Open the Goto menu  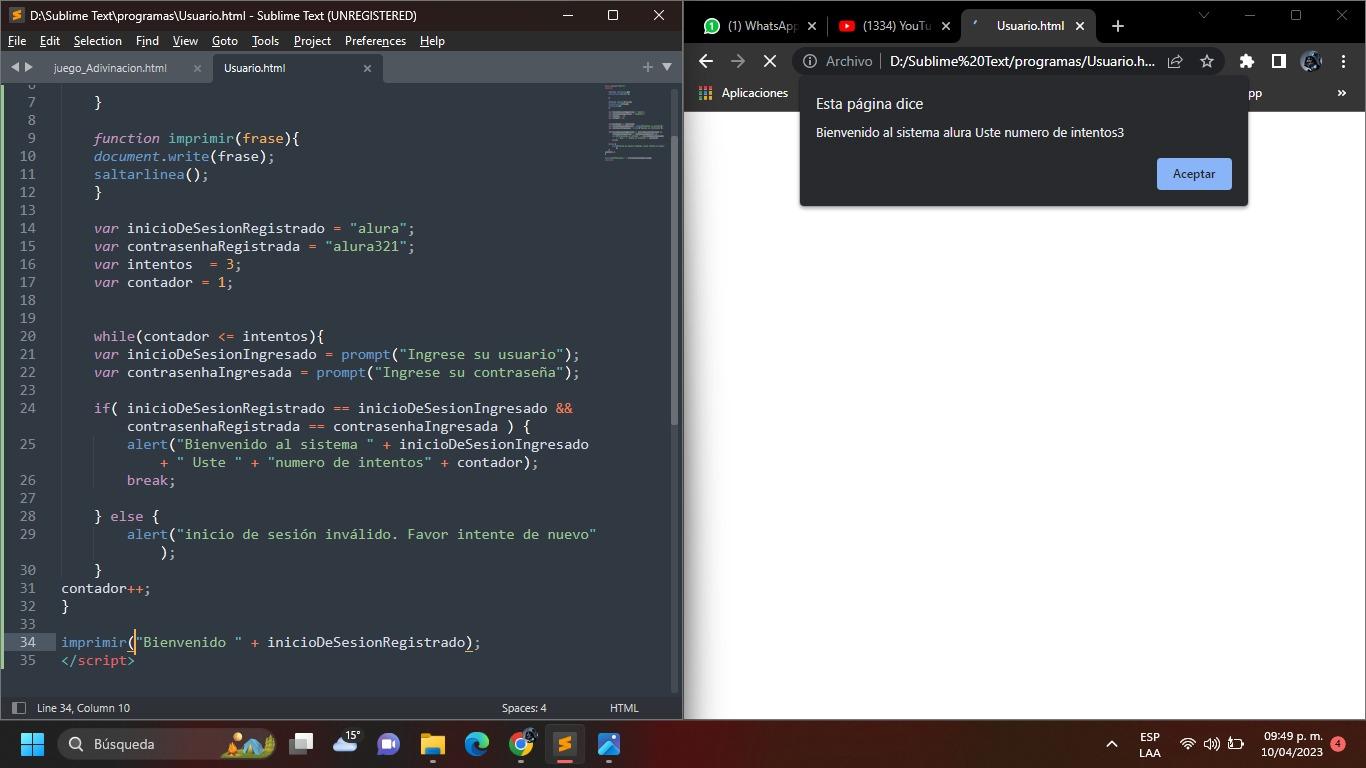(225, 41)
